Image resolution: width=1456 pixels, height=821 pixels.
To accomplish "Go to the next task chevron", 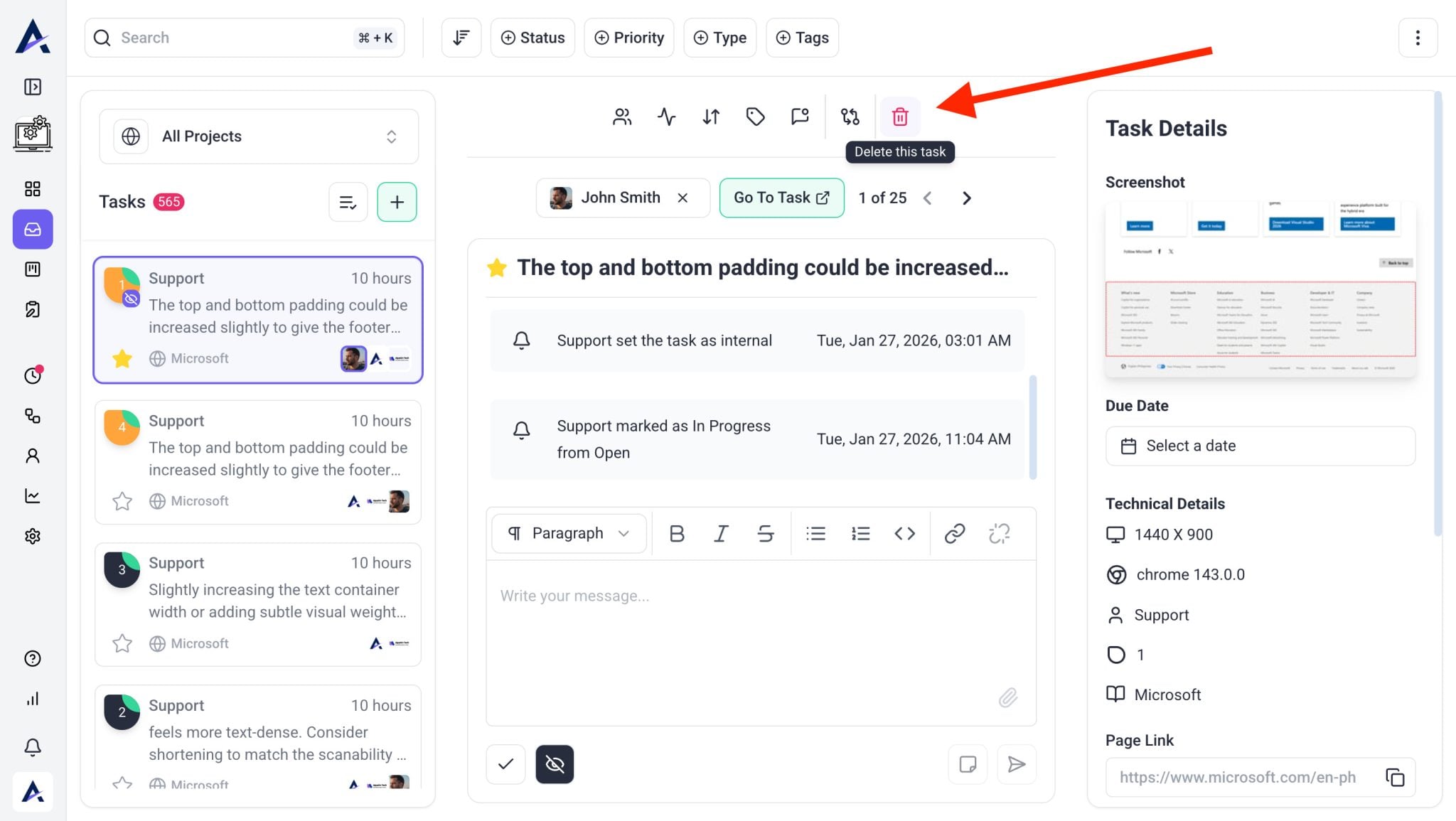I will pos(966,198).
